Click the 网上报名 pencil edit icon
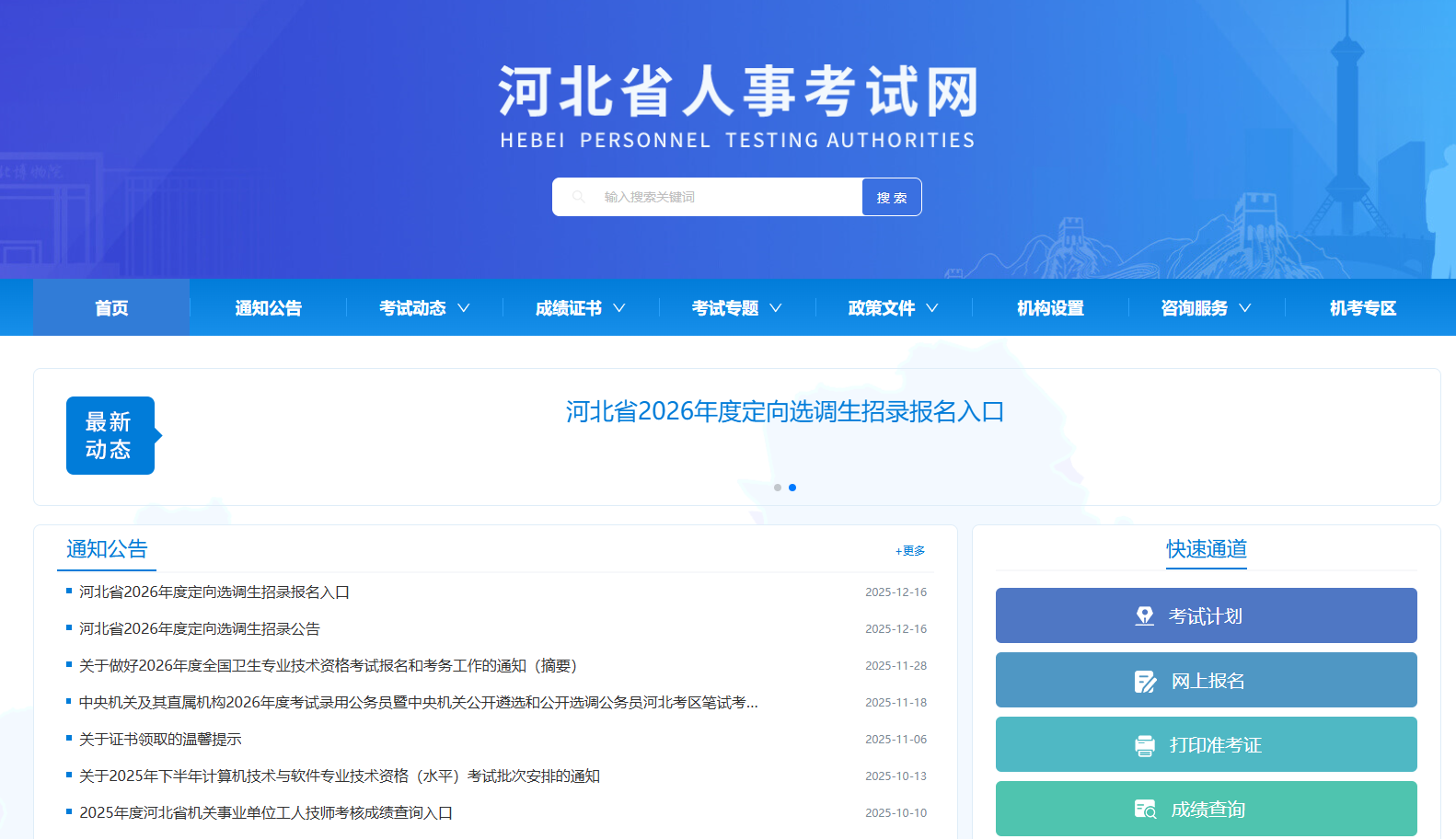This screenshot has height=839, width=1456. coord(1145,682)
